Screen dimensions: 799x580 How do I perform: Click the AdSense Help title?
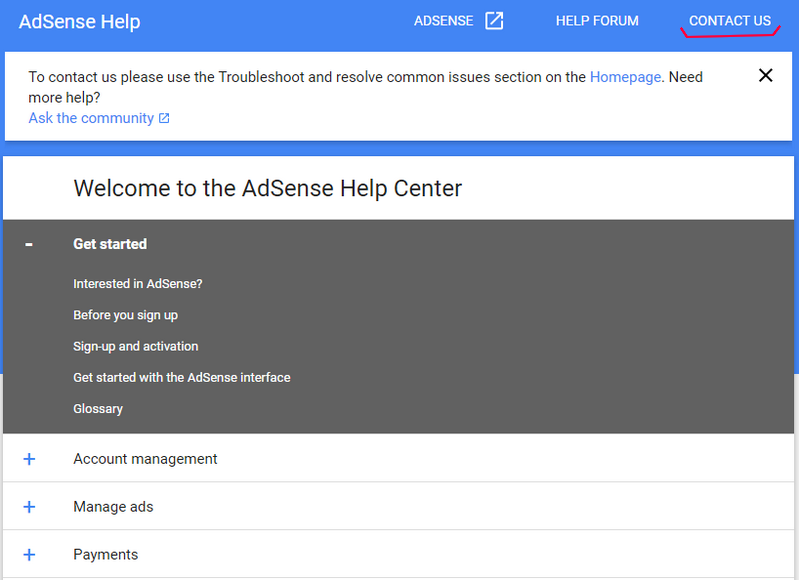click(x=79, y=22)
